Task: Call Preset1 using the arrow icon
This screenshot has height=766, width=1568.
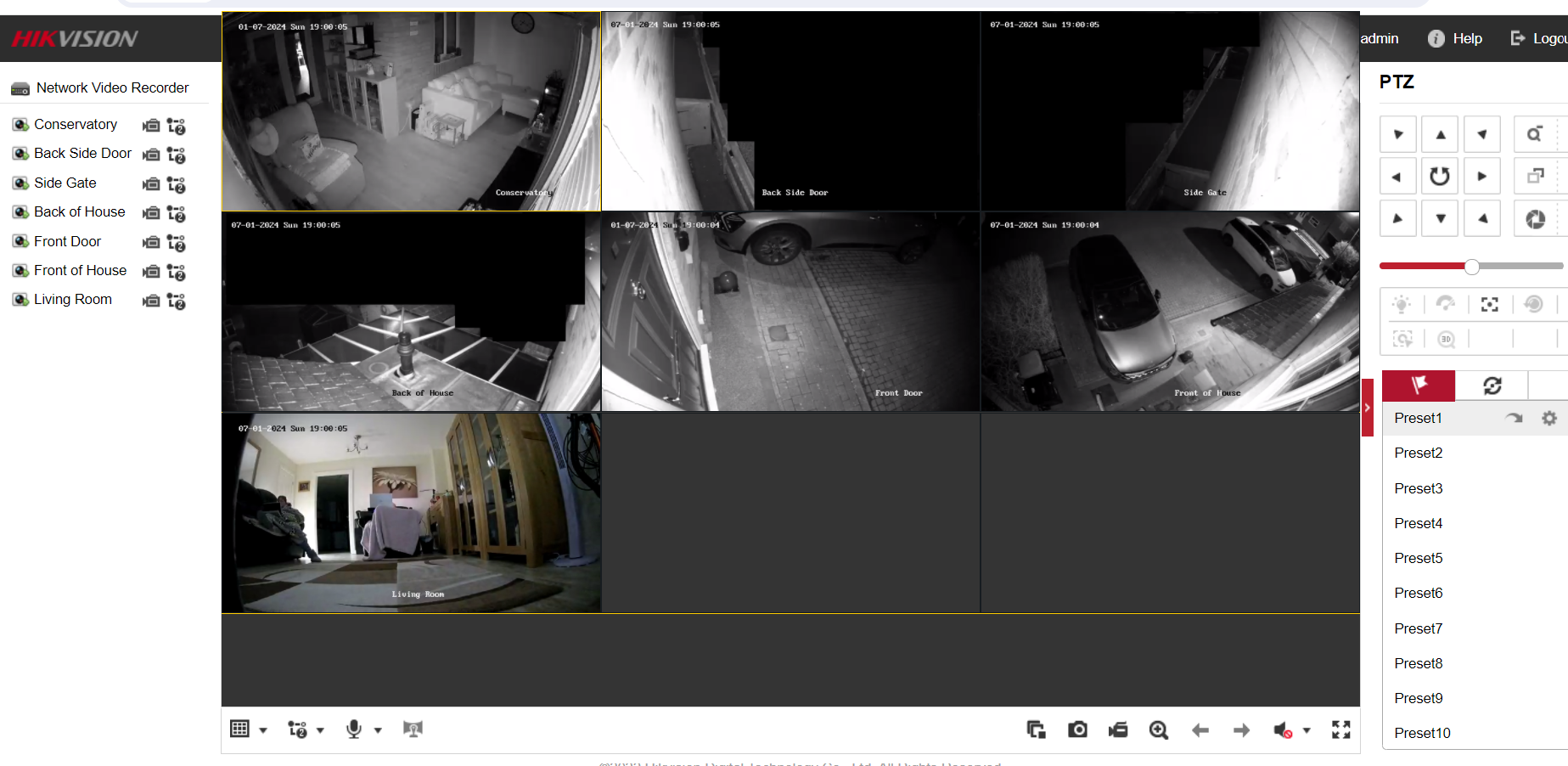Action: [x=1515, y=418]
